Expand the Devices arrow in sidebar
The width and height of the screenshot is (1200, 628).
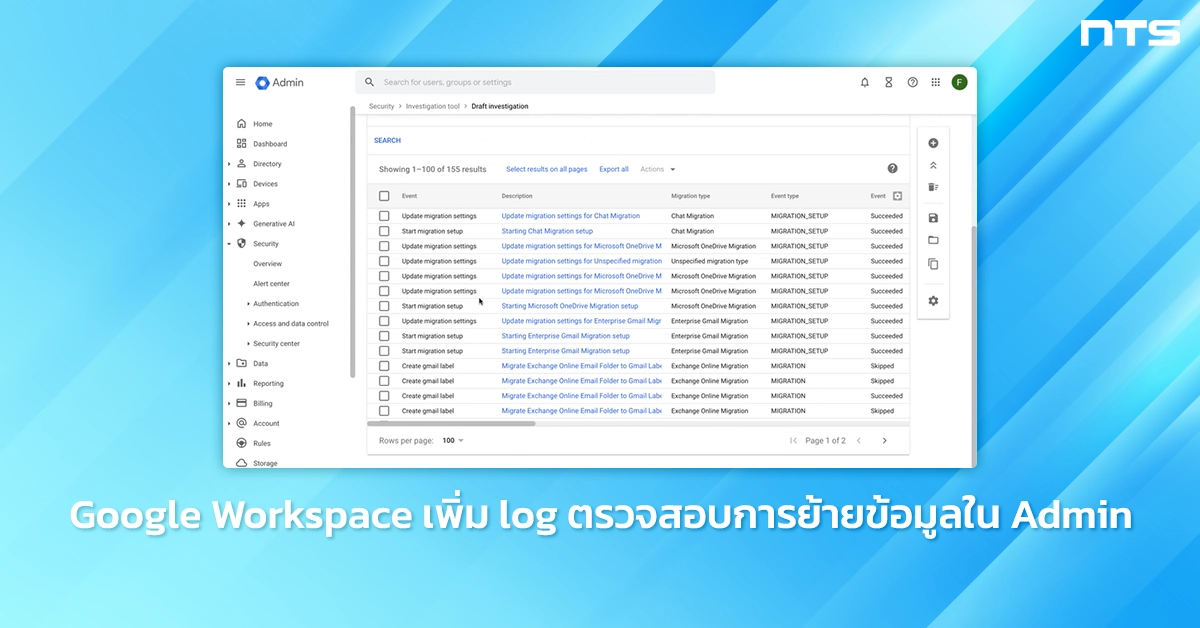coord(229,184)
